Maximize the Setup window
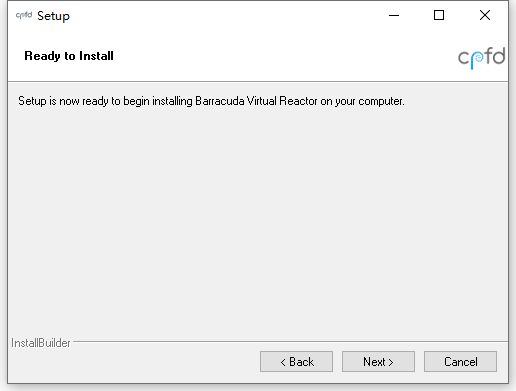516x391 pixels. [x=439, y=15]
